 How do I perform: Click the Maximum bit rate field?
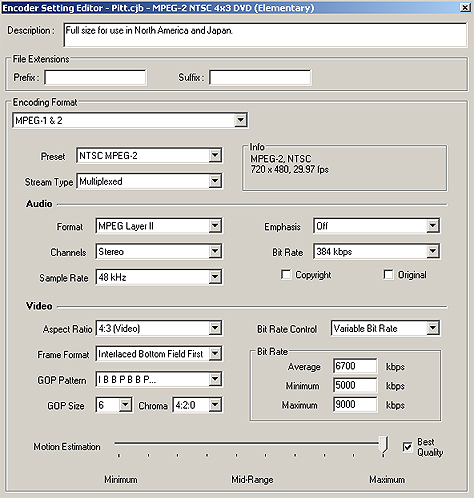(x=355, y=405)
